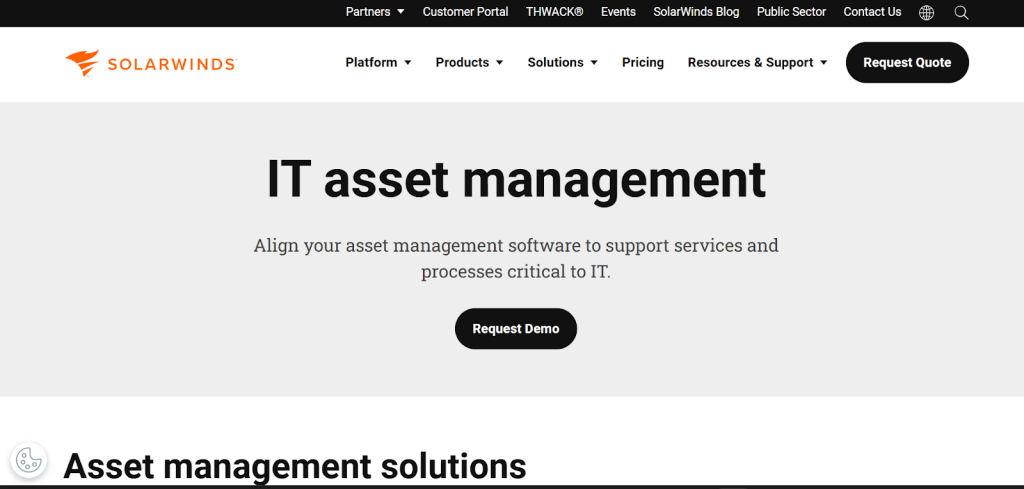This screenshot has height=489, width=1024.
Task: Navigate to Public Sector page
Action: click(791, 12)
